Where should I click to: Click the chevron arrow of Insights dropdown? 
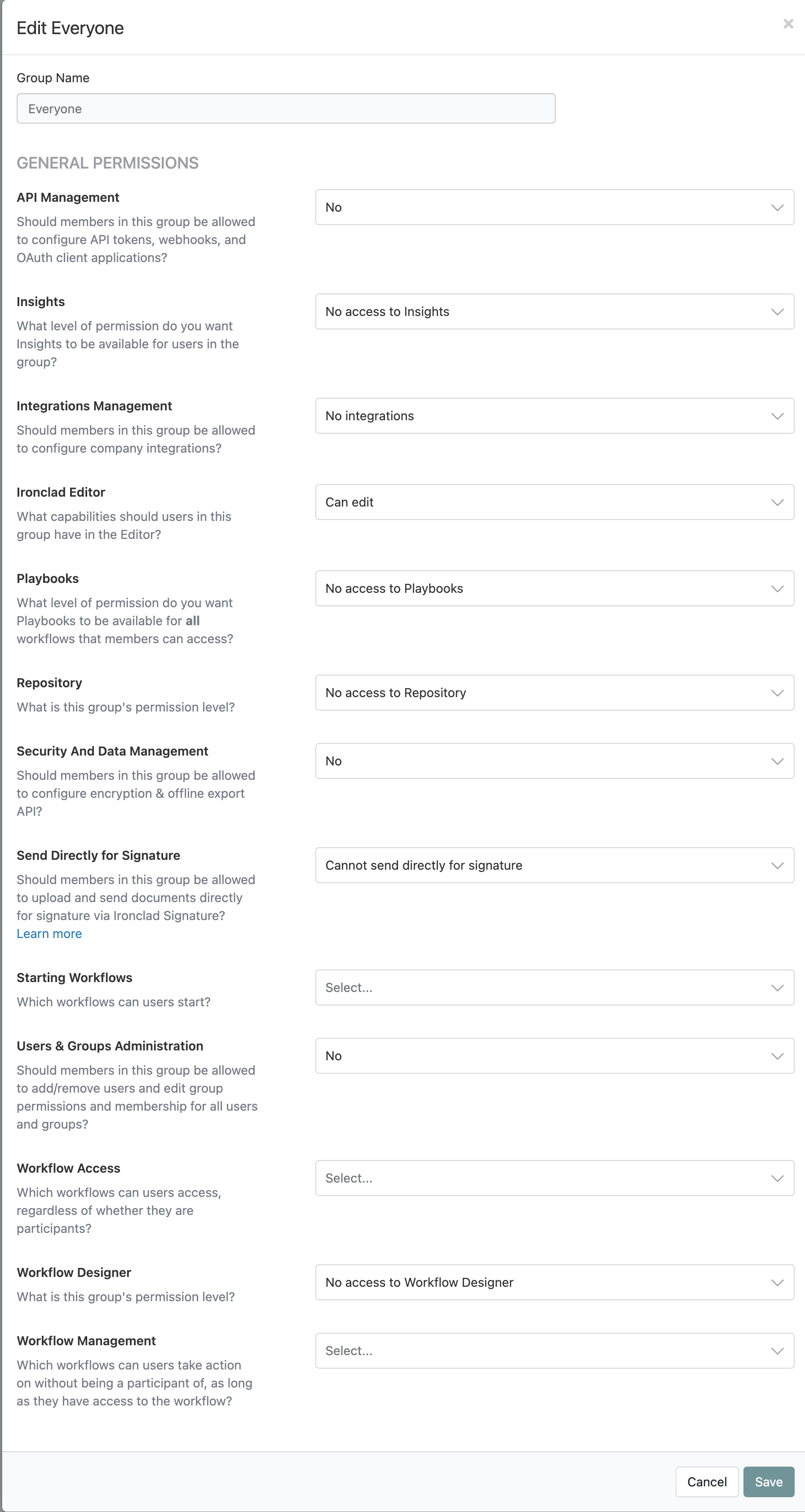[778, 311]
